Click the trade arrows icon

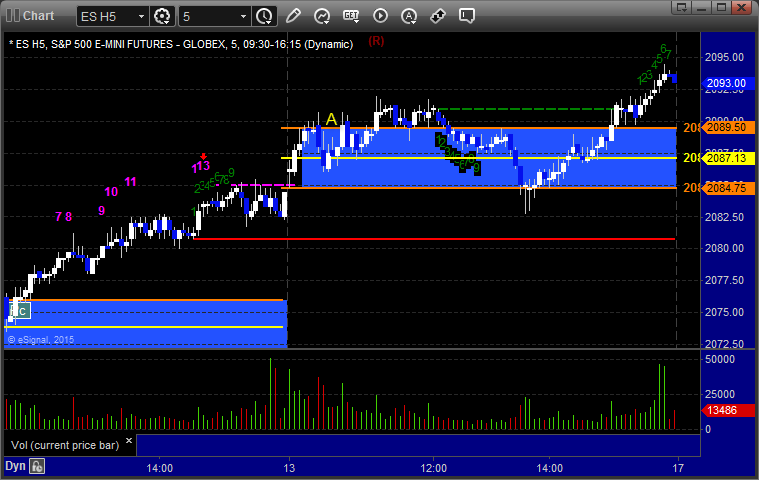(438, 16)
